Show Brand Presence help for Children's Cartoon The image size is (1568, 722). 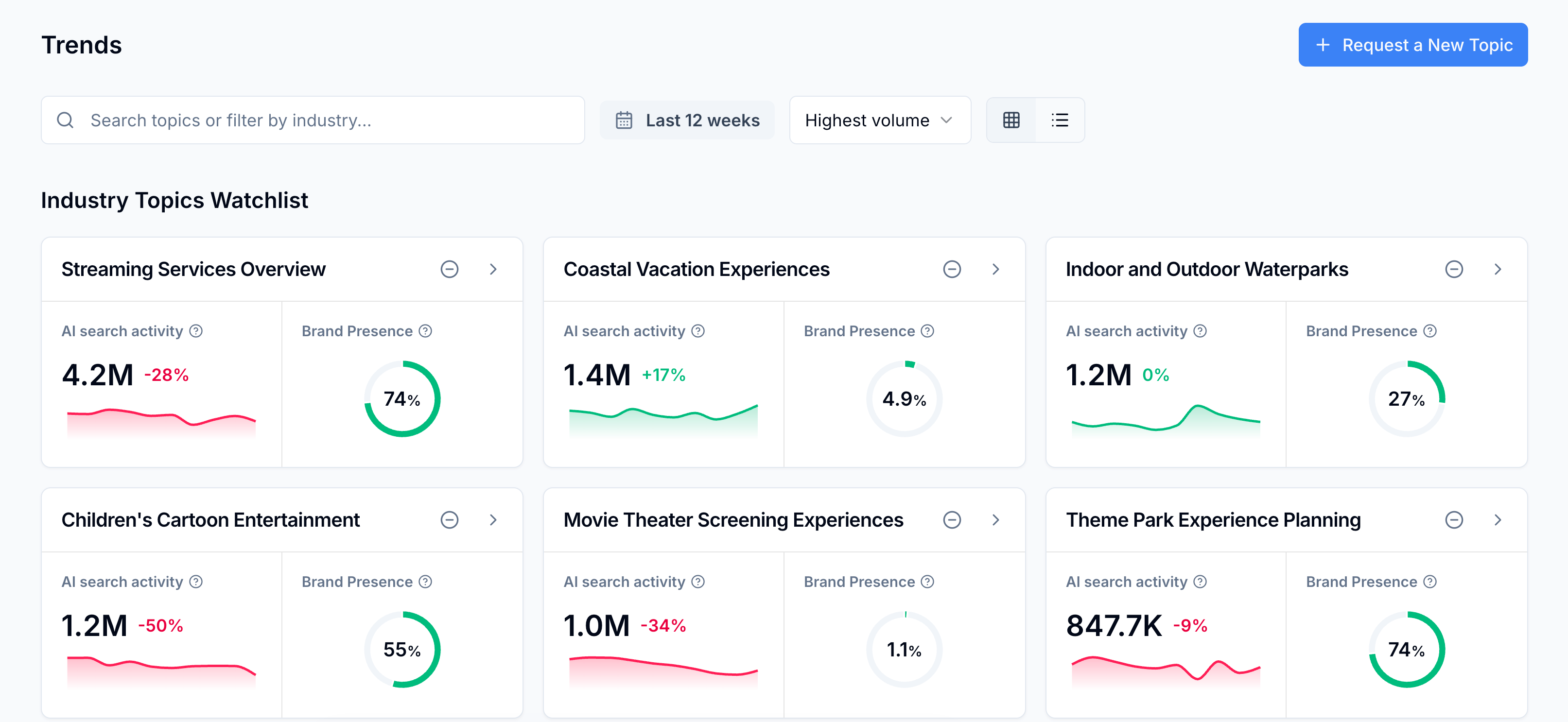point(425,582)
